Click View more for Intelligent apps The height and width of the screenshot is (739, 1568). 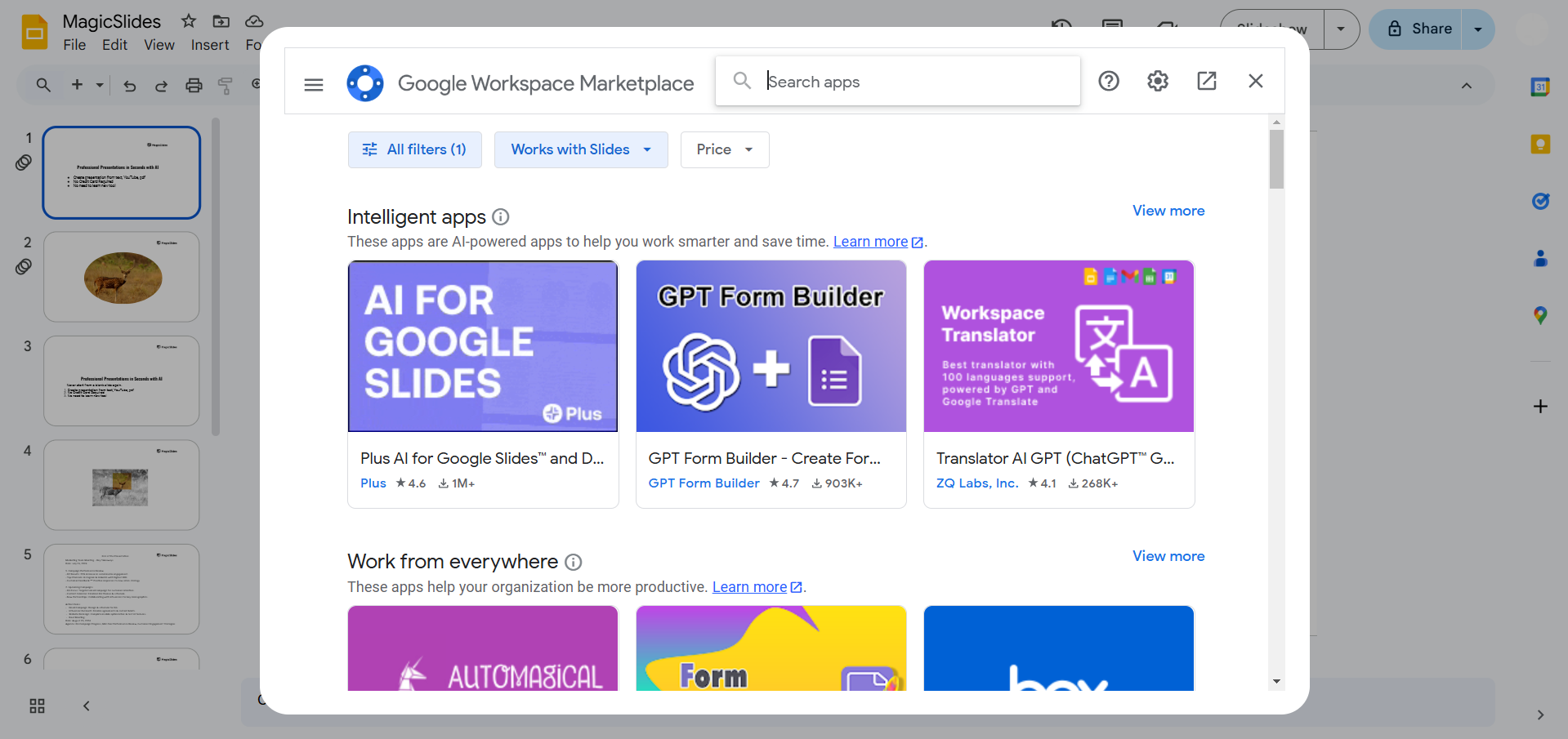(x=1168, y=211)
